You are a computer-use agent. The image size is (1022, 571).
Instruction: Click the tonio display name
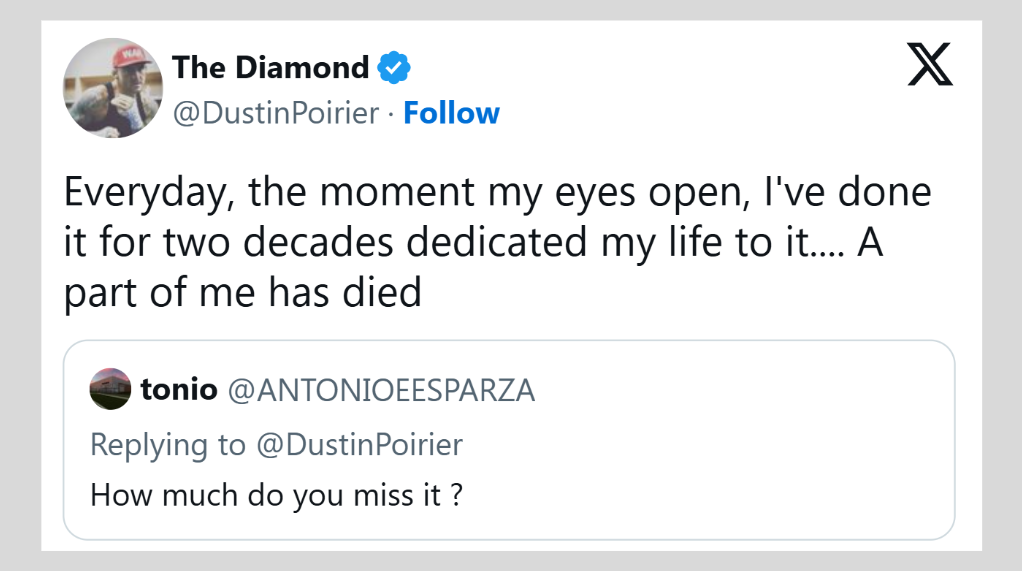(178, 389)
